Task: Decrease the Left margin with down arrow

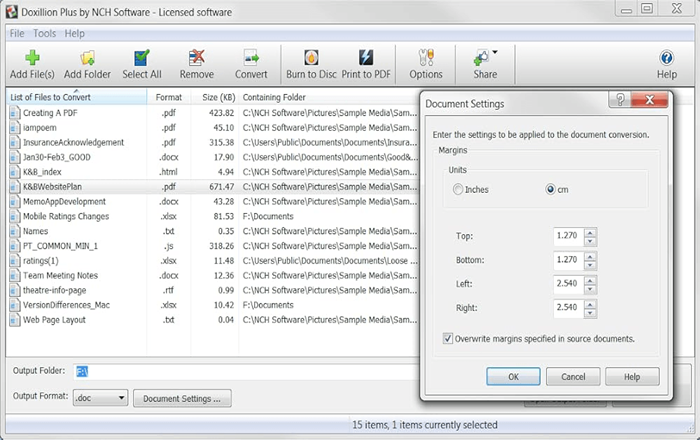Action: click(590, 289)
